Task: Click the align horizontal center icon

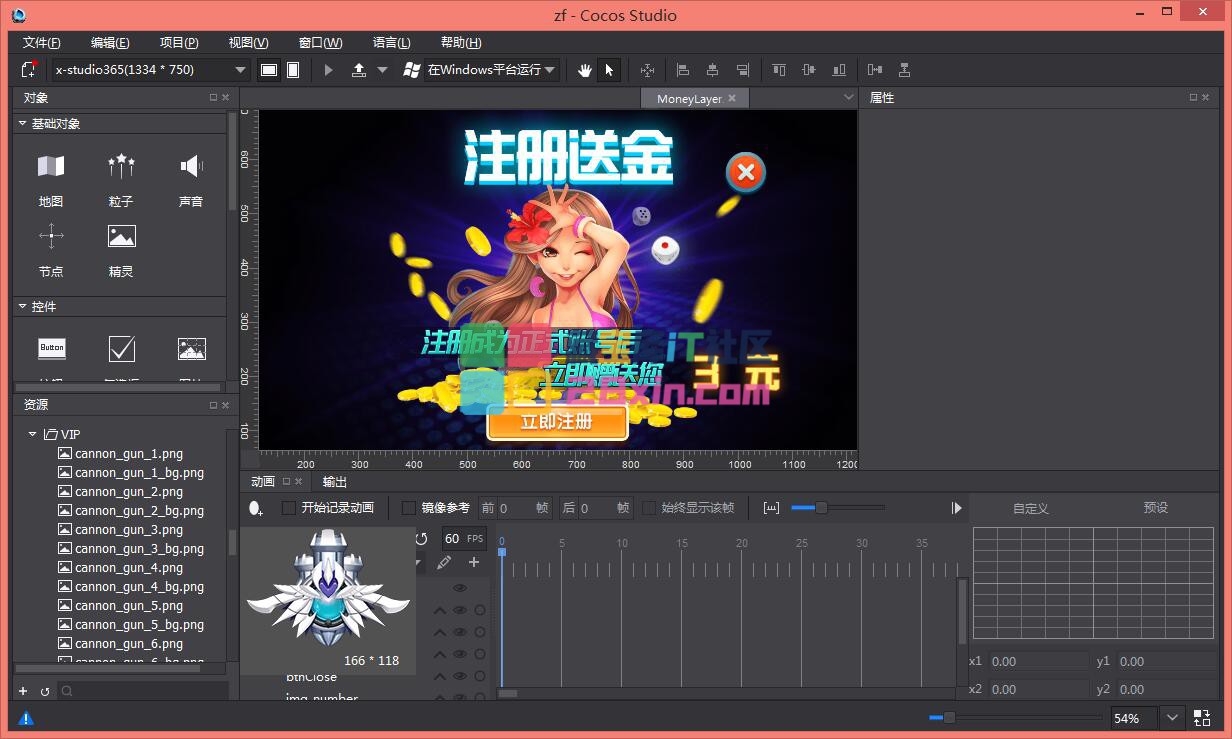Action: click(713, 70)
